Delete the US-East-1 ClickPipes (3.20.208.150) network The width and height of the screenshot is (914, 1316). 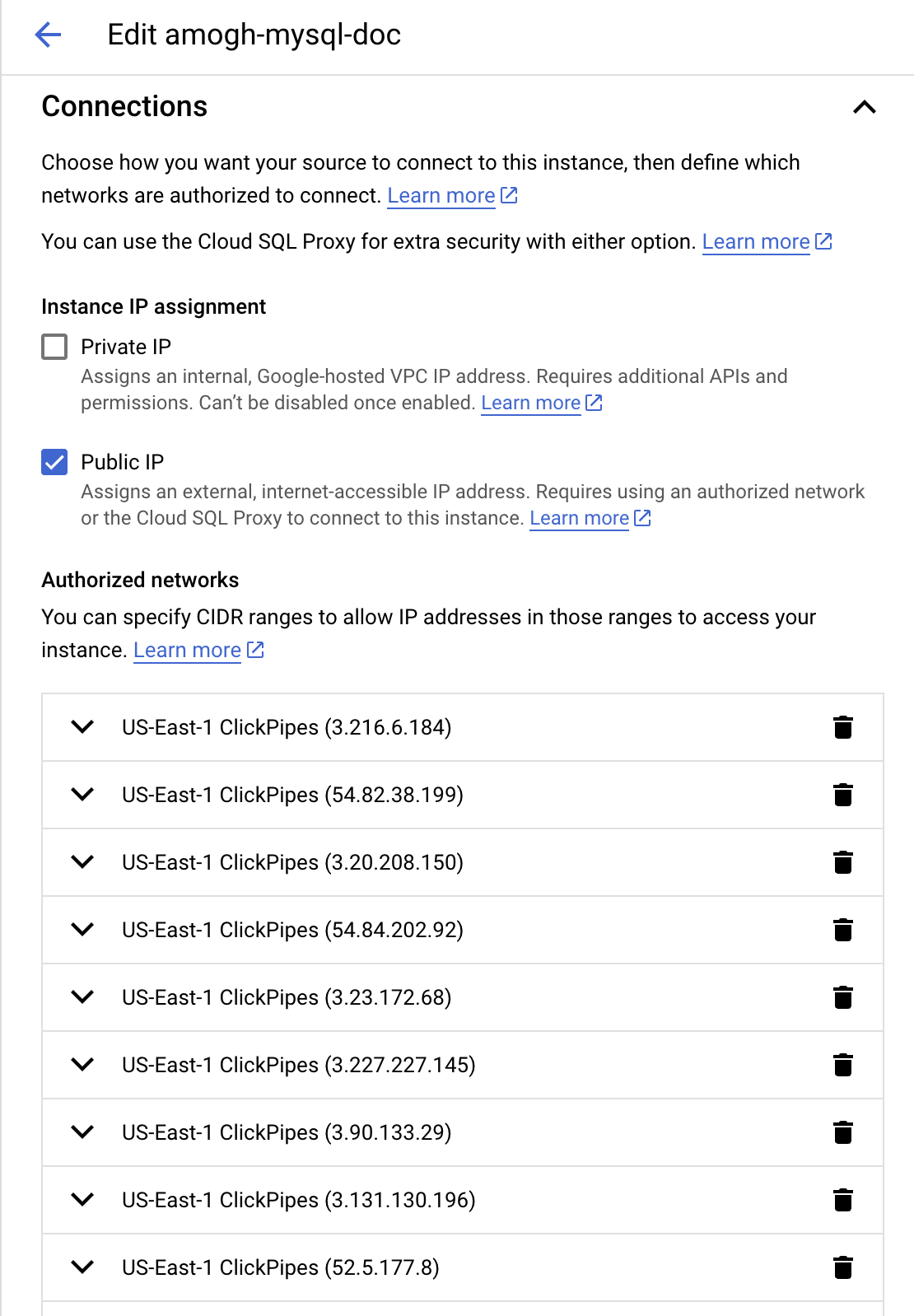pyautogui.click(x=844, y=862)
